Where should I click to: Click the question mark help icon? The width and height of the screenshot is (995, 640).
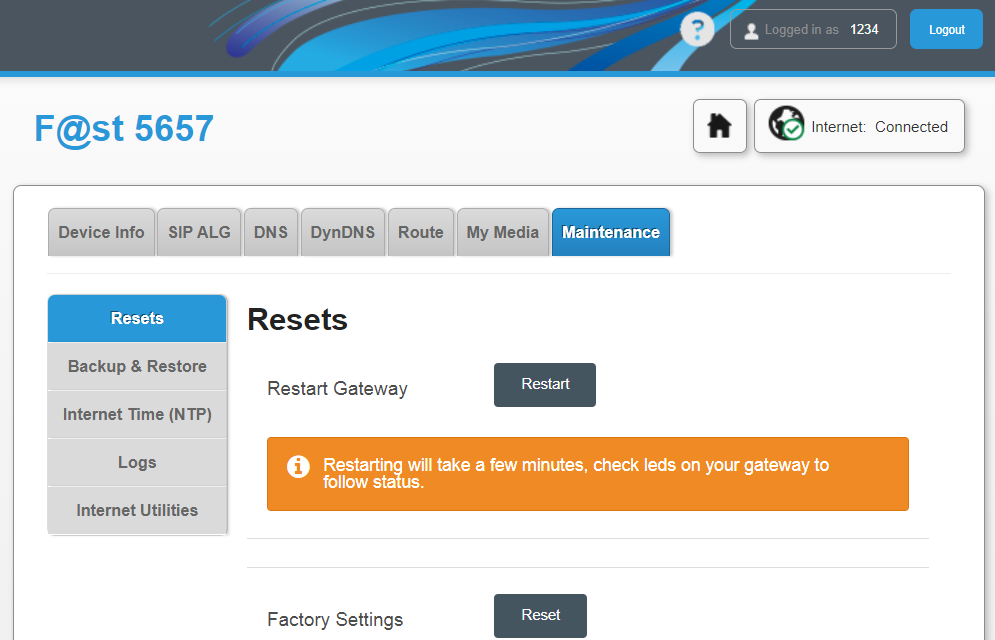click(697, 29)
